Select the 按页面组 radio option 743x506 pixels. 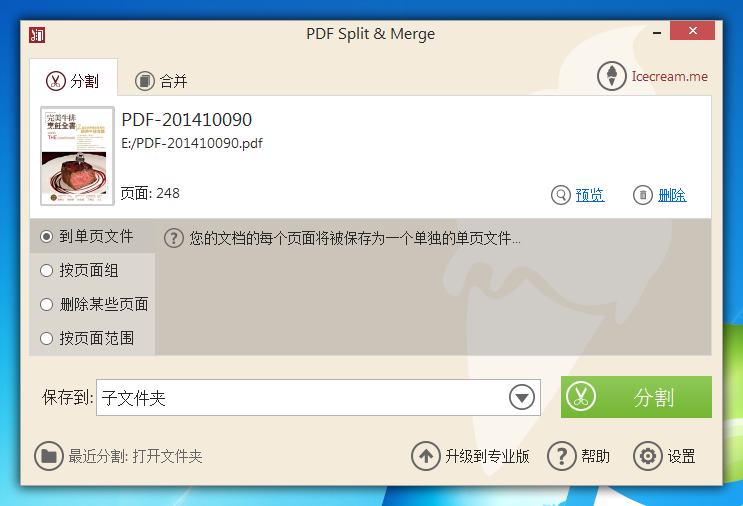pyautogui.click(x=46, y=270)
